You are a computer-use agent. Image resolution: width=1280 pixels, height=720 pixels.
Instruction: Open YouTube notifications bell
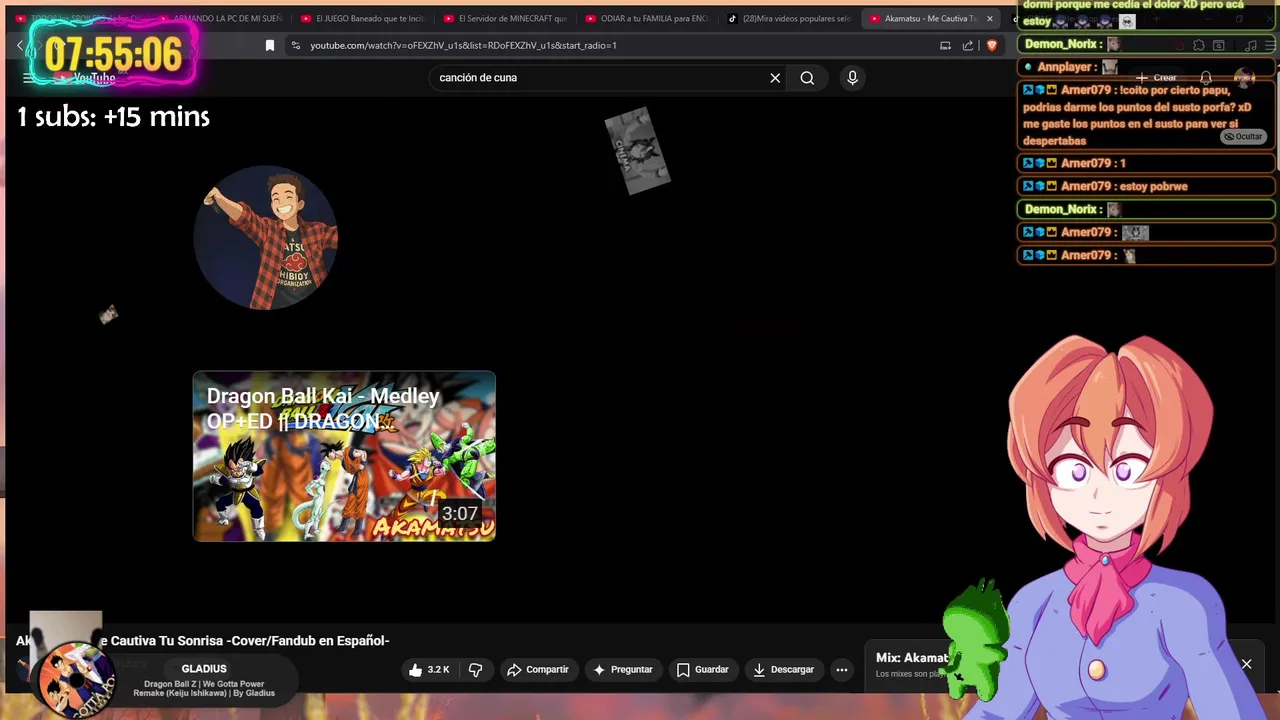pos(1206,78)
